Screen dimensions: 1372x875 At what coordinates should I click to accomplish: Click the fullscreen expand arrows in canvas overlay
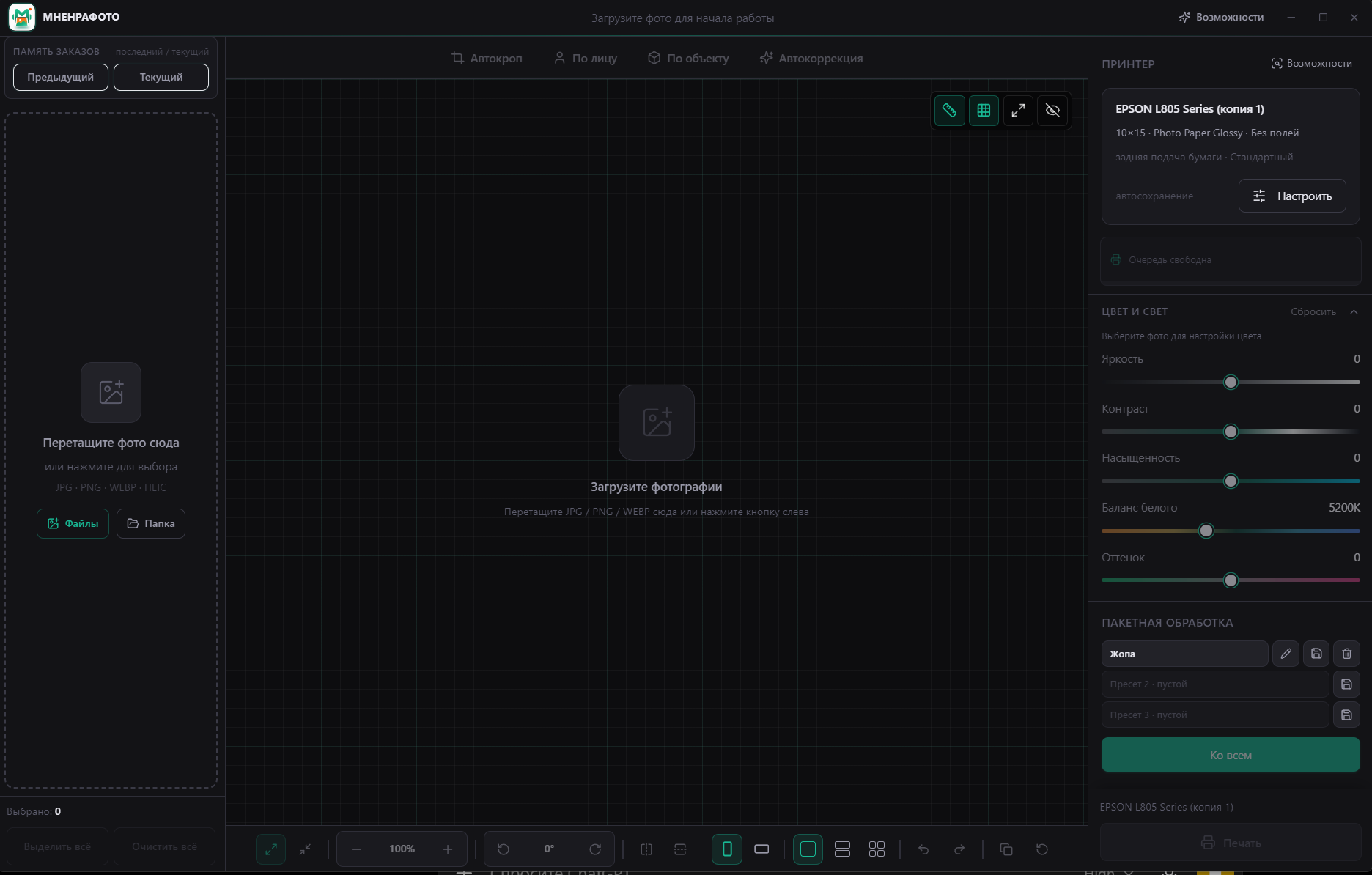(1018, 111)
